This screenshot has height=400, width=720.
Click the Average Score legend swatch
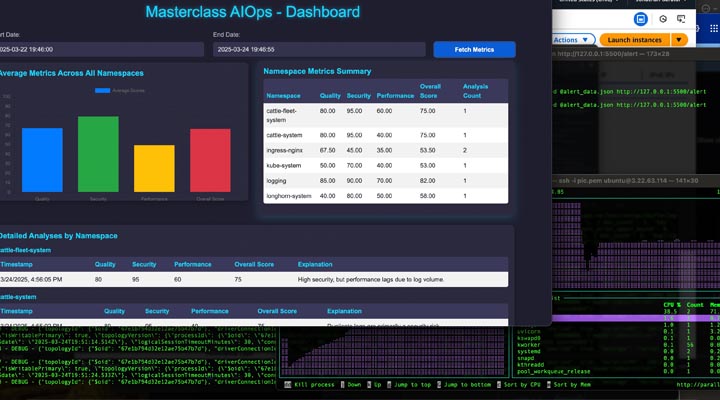(102, 90)
